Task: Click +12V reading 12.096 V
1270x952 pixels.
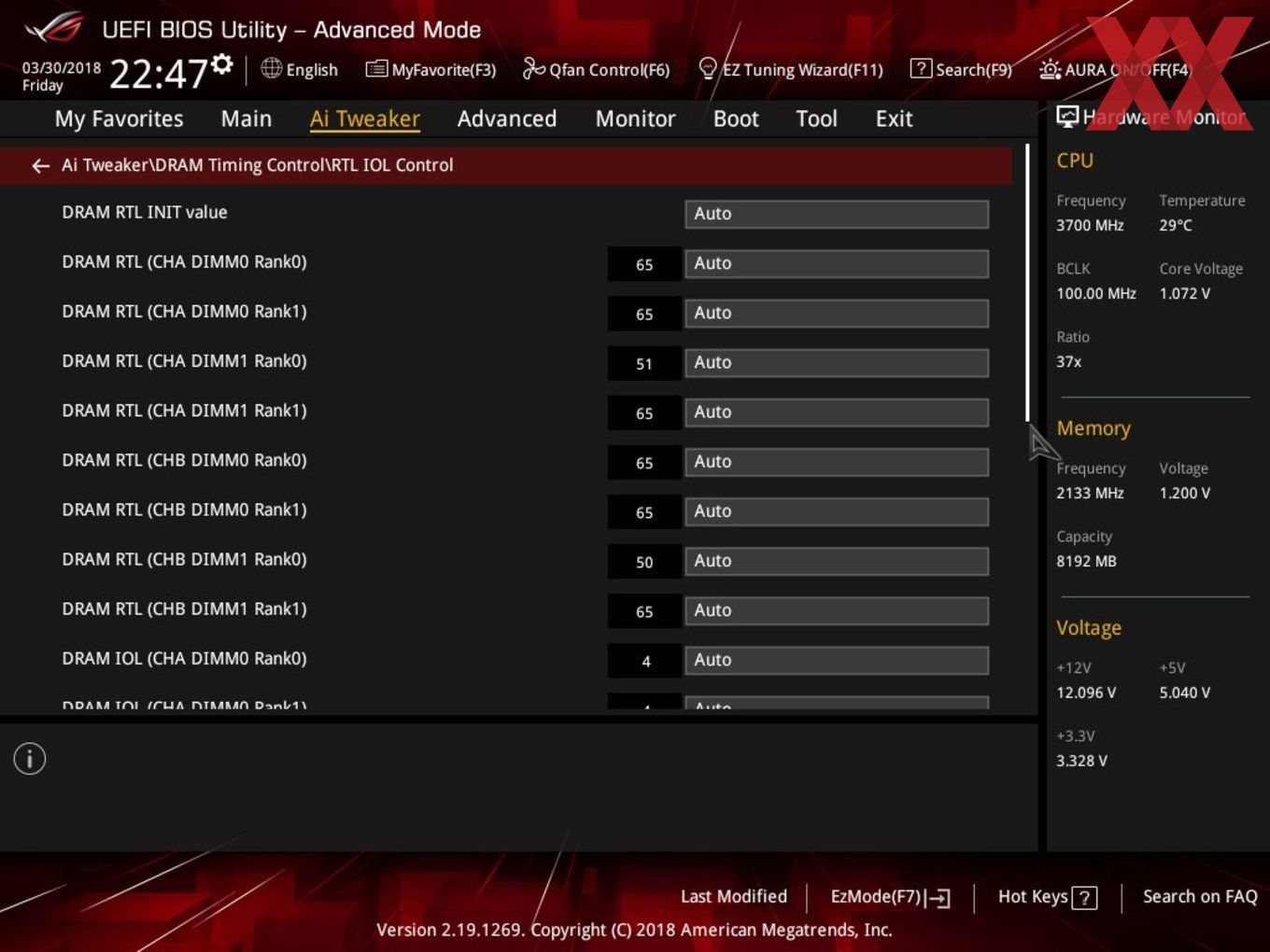Action: tap(1086, 693)
